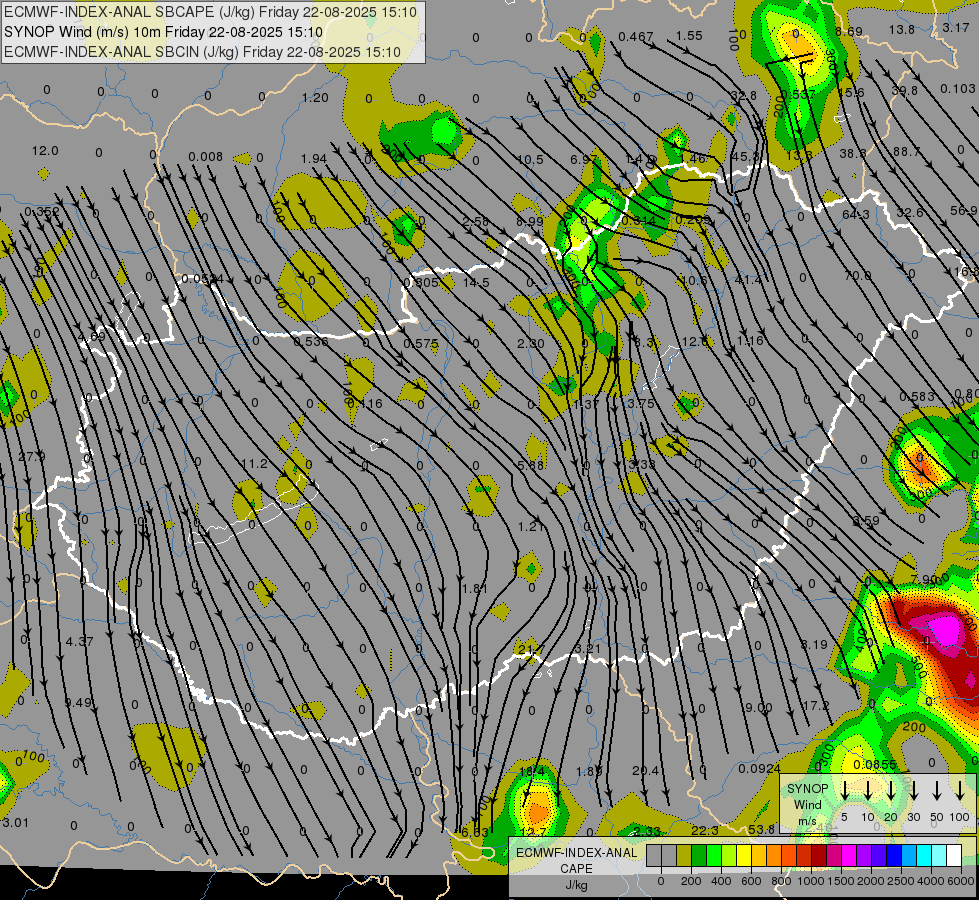979x900 pixels.
Task: Click the 50 m/s wind arrow in legend
Action: tap(937, 791)
